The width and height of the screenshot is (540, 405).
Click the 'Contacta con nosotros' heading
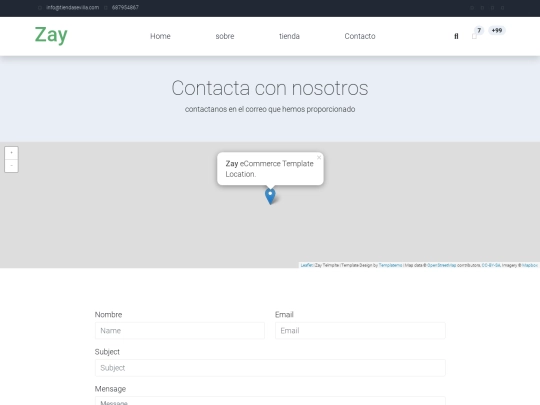click(x=270, y=88)
